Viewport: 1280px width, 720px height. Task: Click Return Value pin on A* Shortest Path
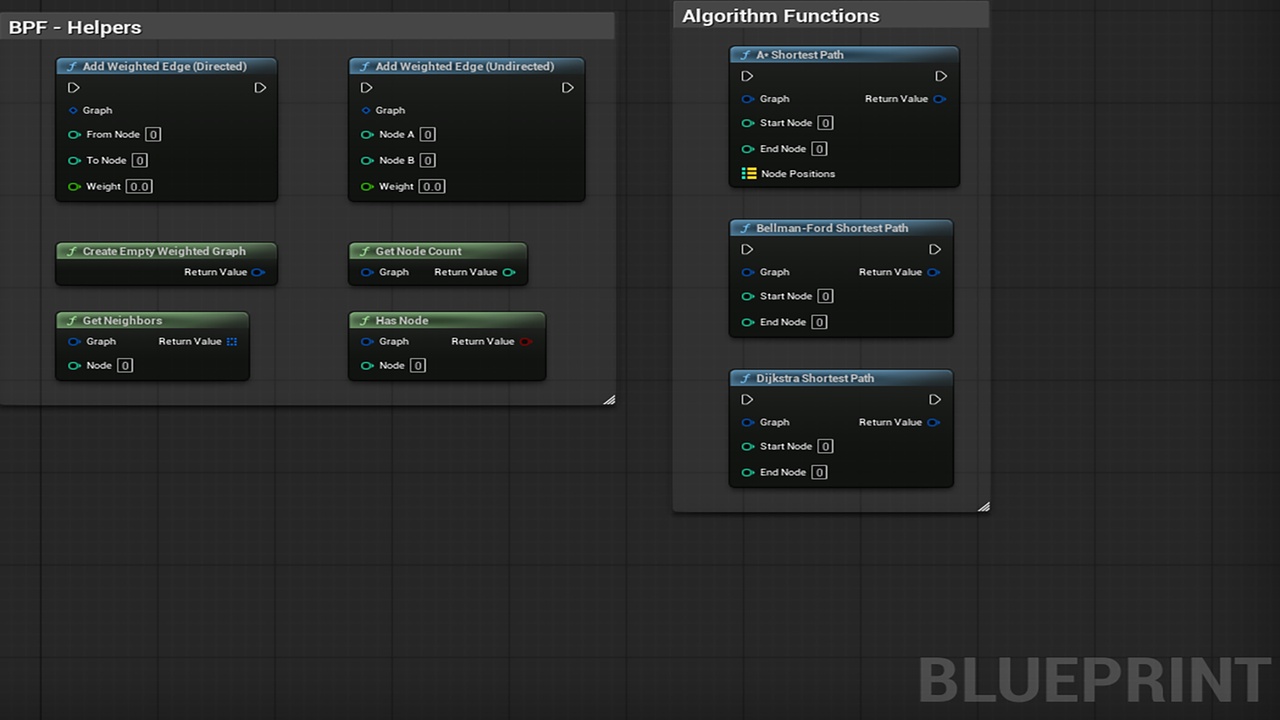939,99
